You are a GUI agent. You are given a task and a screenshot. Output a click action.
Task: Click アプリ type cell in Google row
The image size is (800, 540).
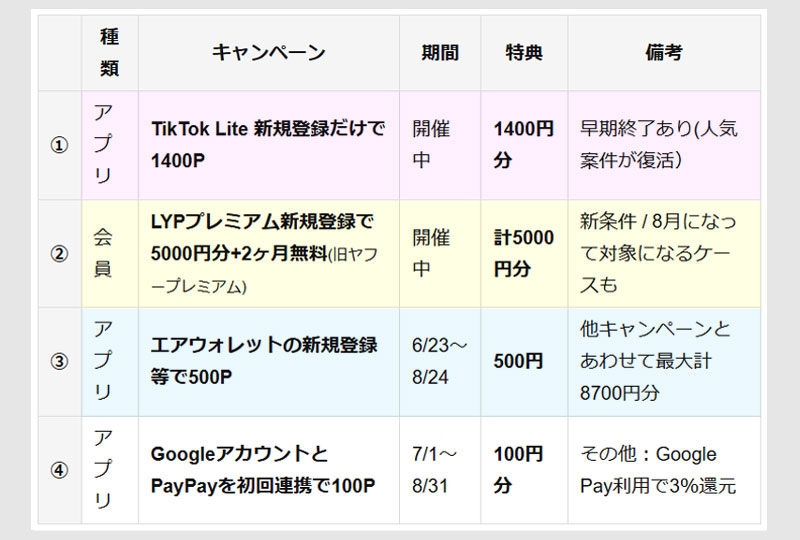[110, 470]
